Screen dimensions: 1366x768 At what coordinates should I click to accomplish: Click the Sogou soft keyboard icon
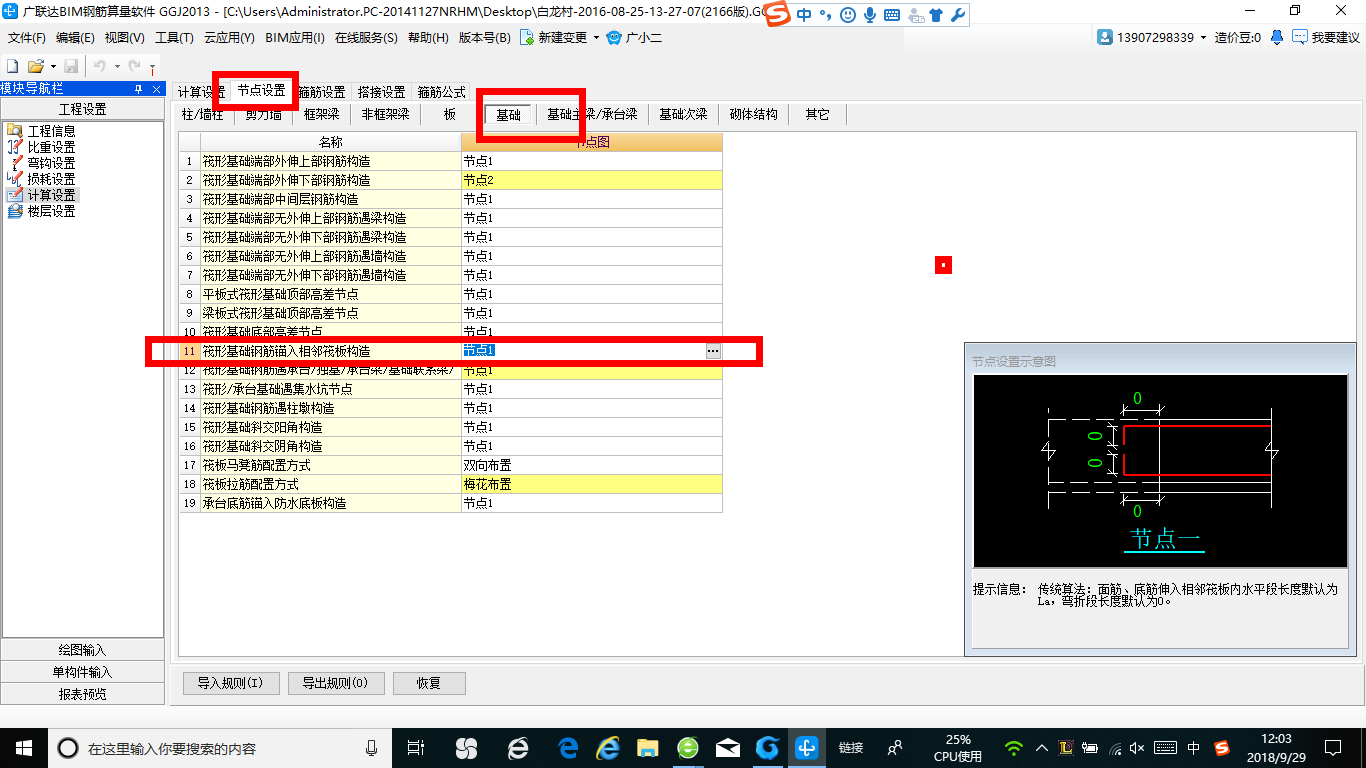click(x=891, y=15)
